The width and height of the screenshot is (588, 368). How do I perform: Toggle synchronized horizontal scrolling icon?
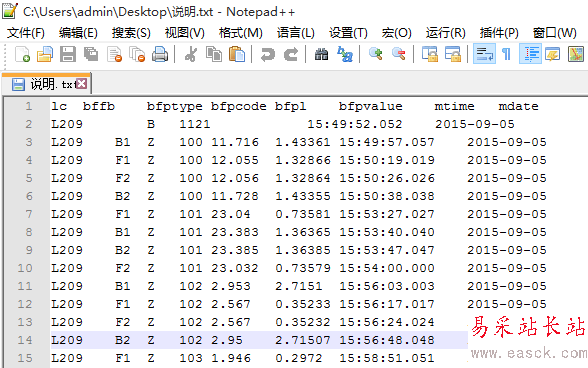click(x=453, y=54)
